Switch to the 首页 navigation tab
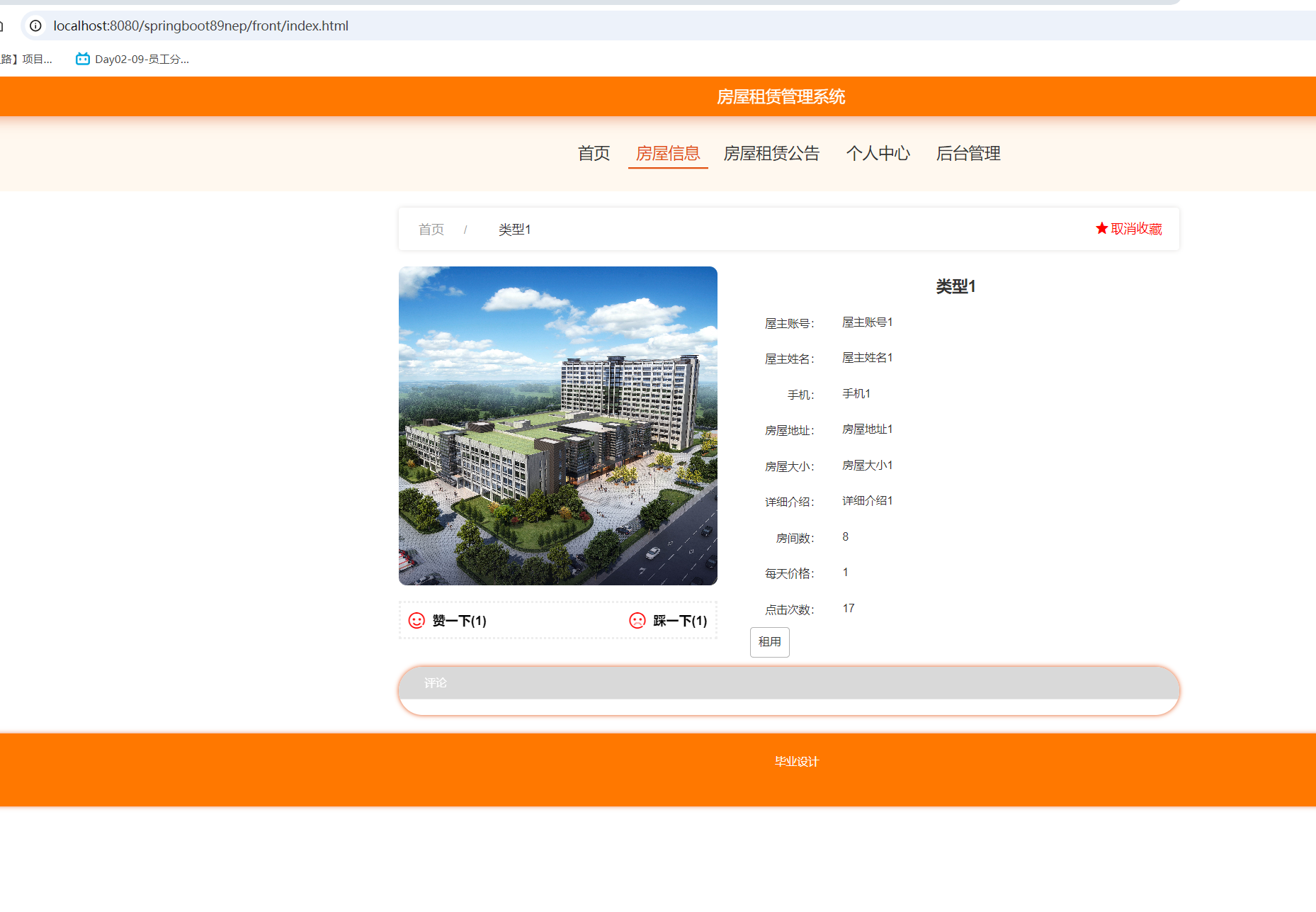1316x912 pixels. tap(594, 153)
